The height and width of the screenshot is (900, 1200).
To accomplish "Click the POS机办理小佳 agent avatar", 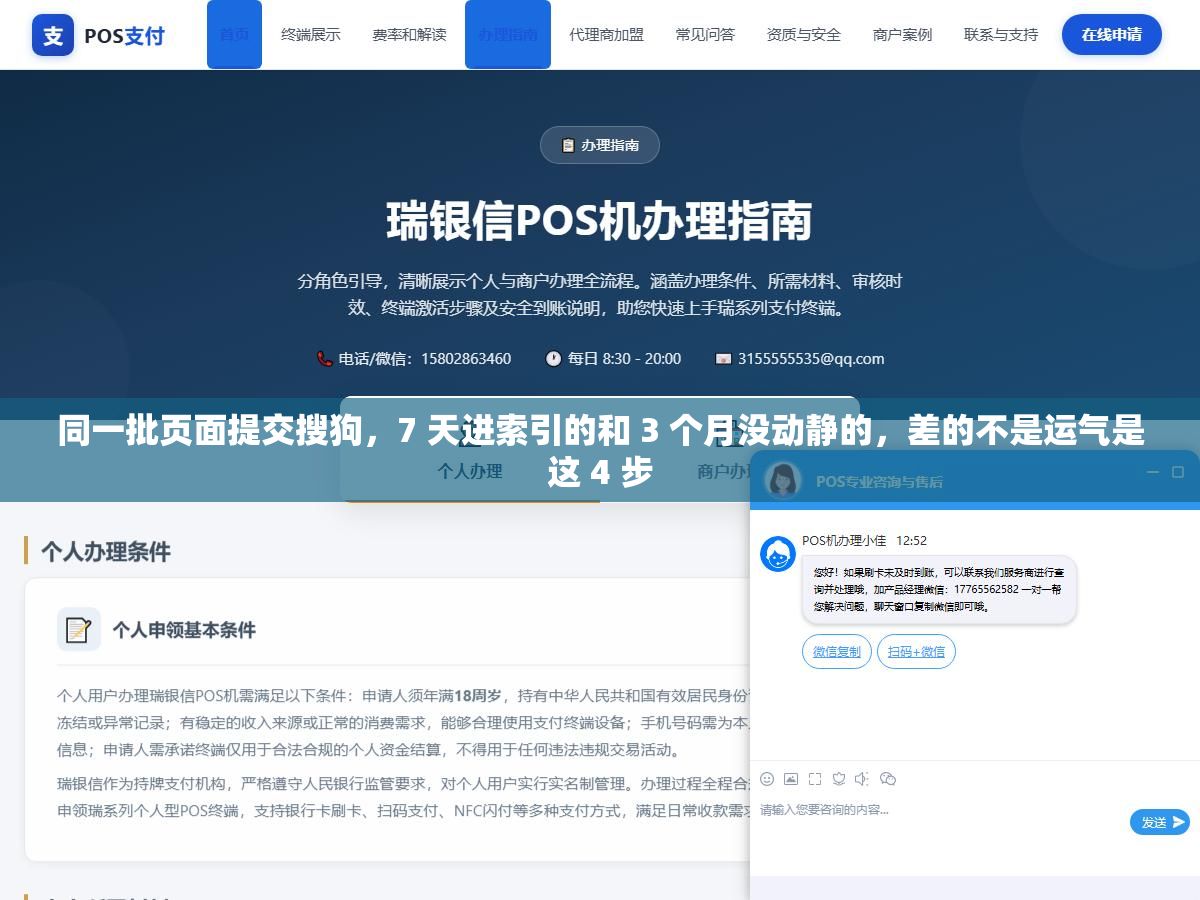I will click(778, 554).
